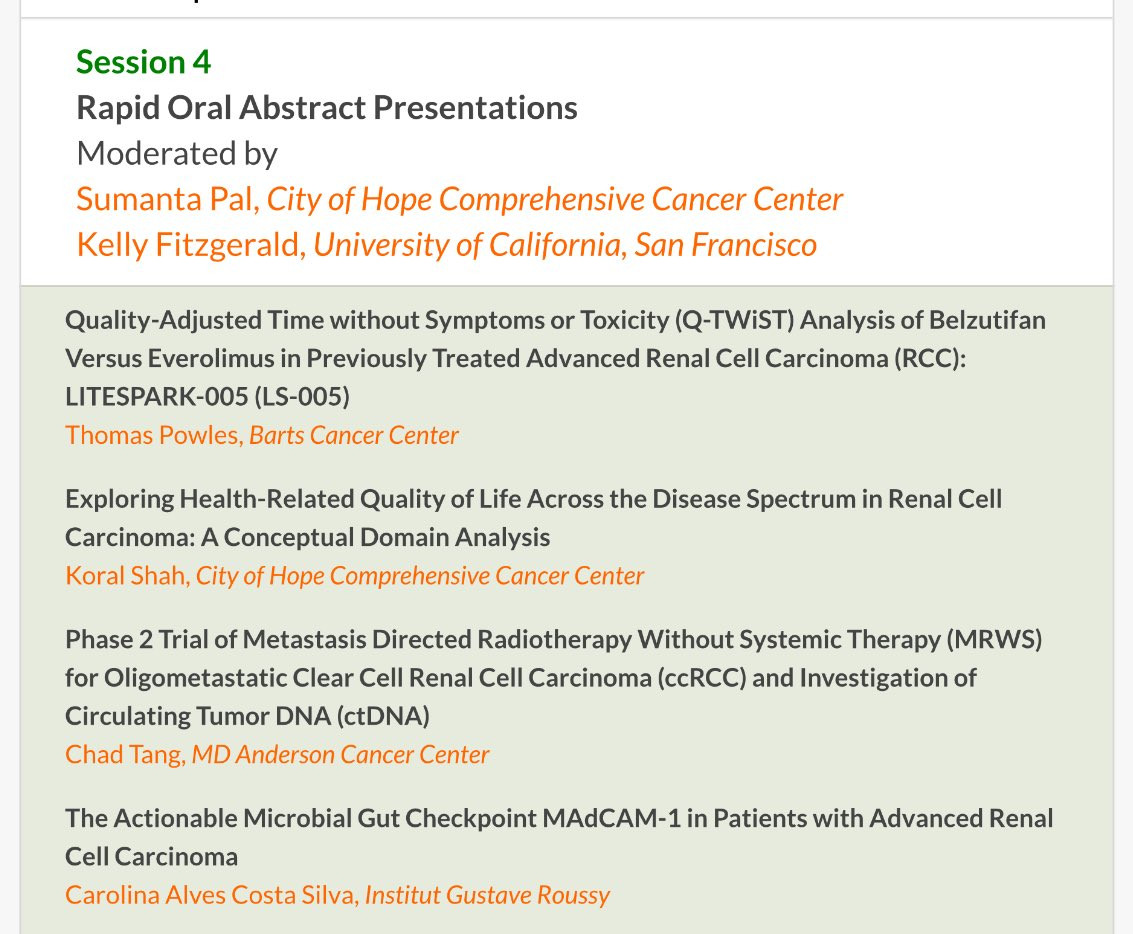The width and height of the screenshot is (1133, 934).
Task: Click the LITESPARK-005 (LS-005) trial name
Action: tap(207, 397)
